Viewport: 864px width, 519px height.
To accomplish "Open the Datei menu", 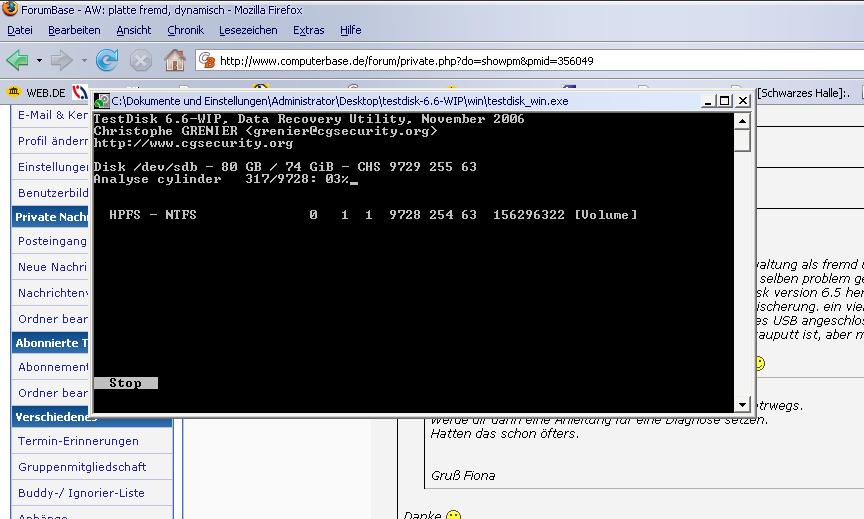I will pos(20,30).
